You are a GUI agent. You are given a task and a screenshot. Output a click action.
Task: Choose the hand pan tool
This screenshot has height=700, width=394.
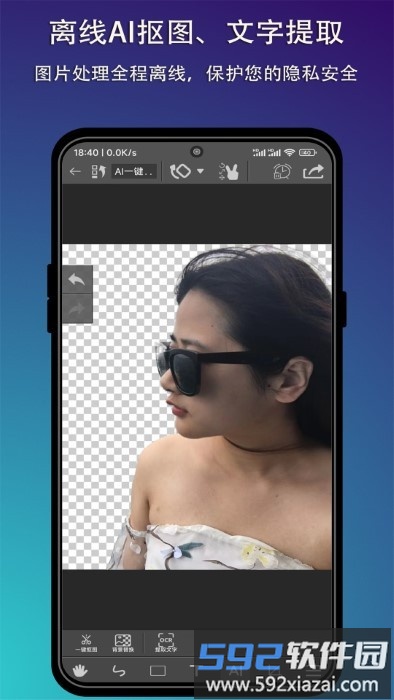point(80,671)
